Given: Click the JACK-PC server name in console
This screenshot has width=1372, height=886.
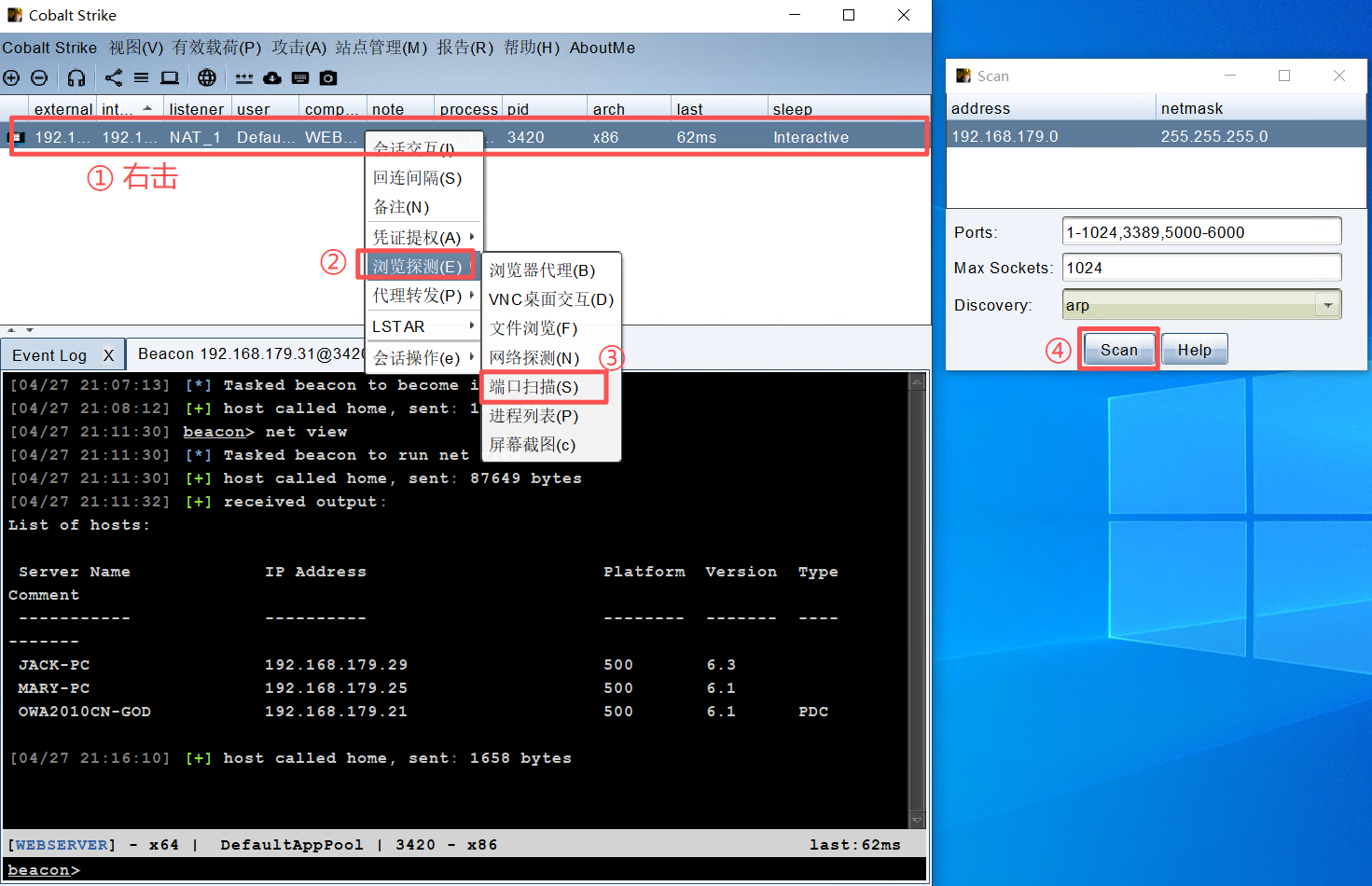Looking at the screenshot, I should [54, 665].
